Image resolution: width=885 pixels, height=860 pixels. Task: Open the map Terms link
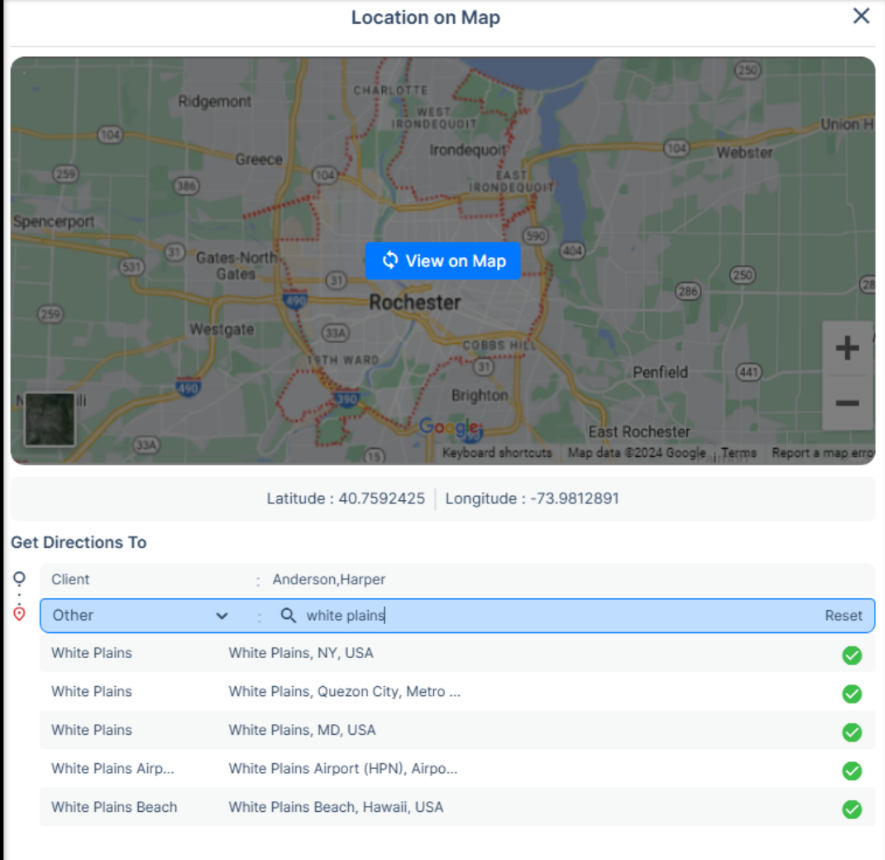[738, 453]
